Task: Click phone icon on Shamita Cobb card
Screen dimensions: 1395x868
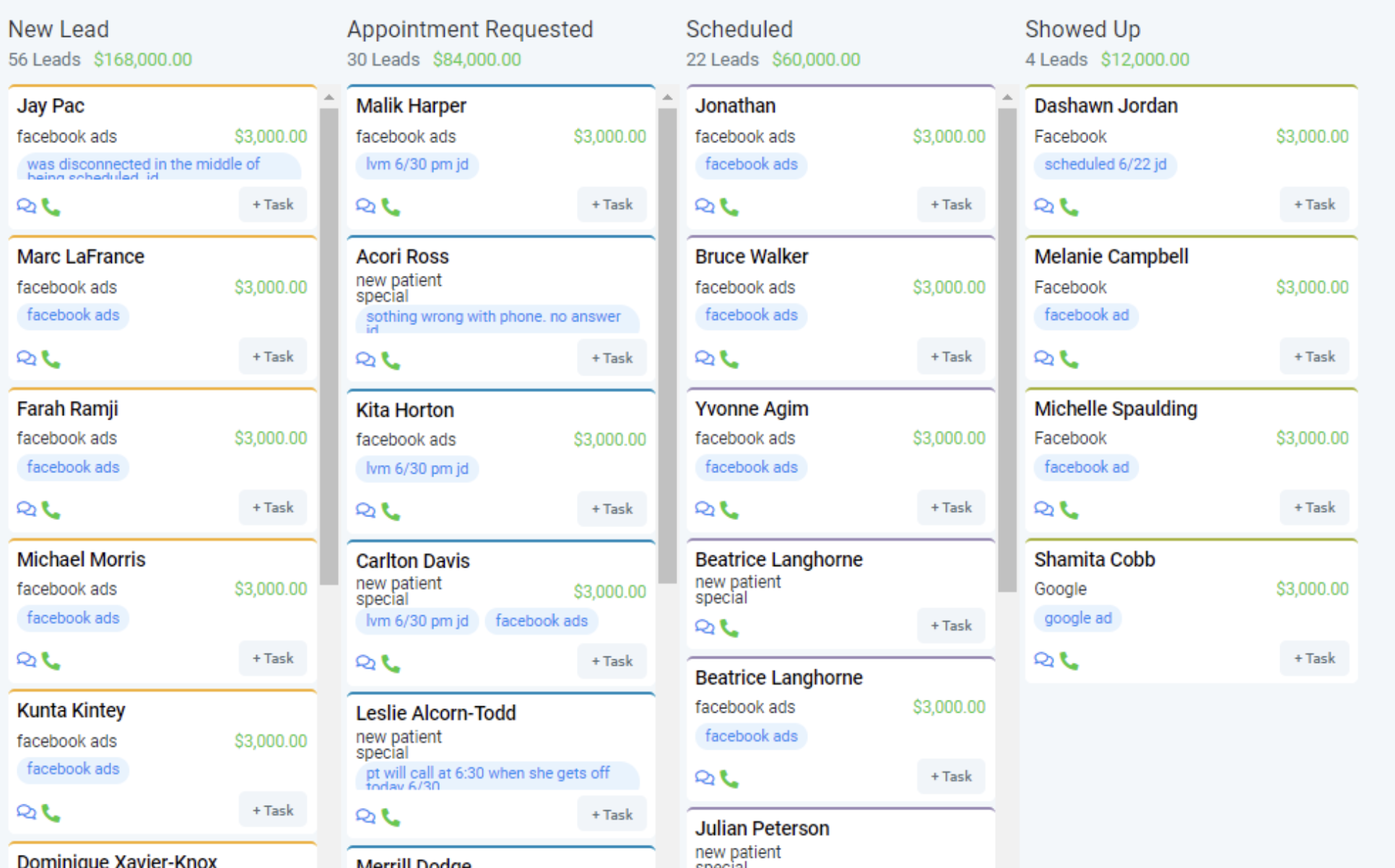Action: click(1069, 661)
